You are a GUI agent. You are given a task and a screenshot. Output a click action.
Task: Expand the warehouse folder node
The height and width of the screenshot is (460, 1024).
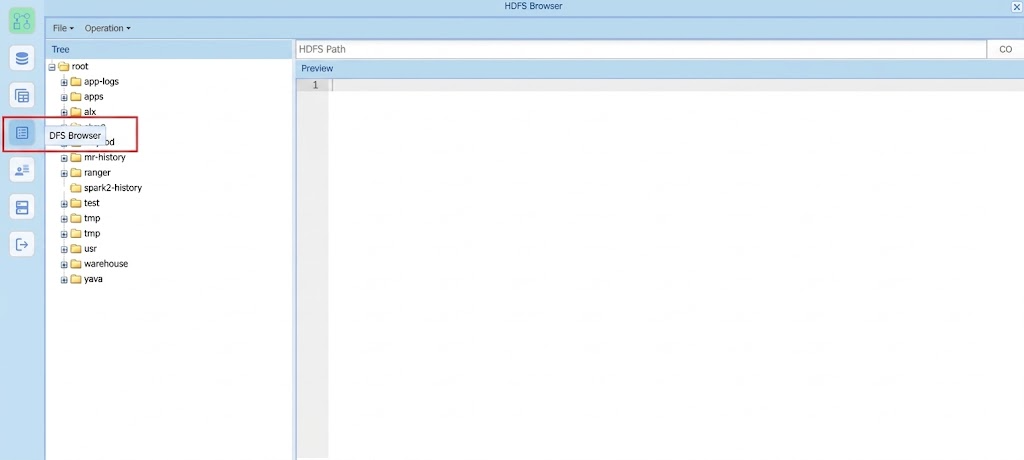pyautogui.click(x=64, y=265)
